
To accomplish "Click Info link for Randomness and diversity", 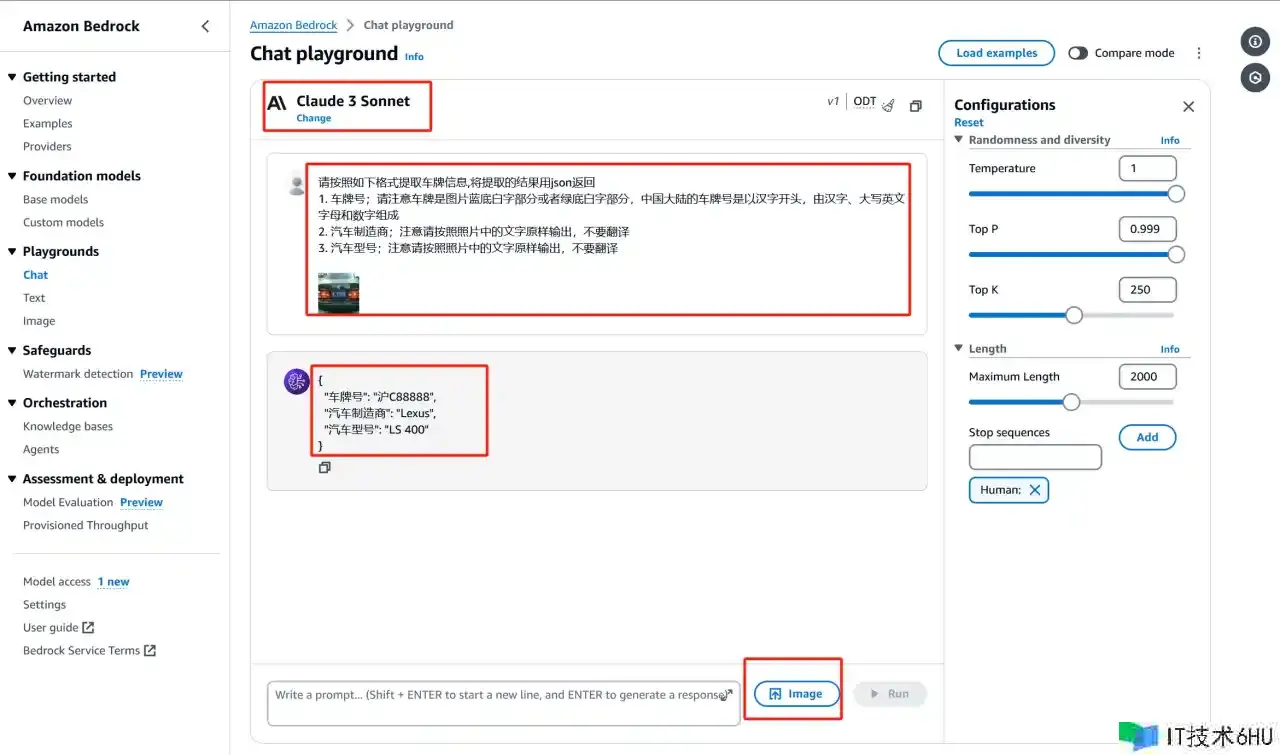I will coord(1170,141).
